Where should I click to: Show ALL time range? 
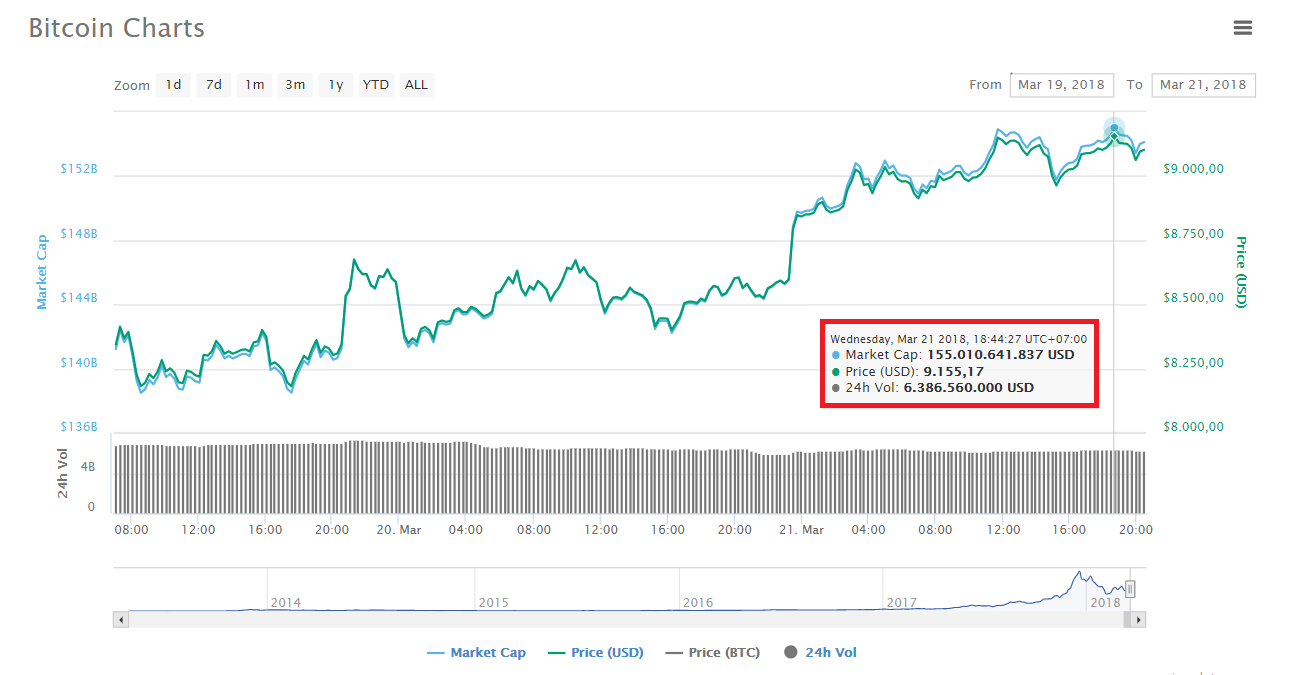(x=416, y=85)
